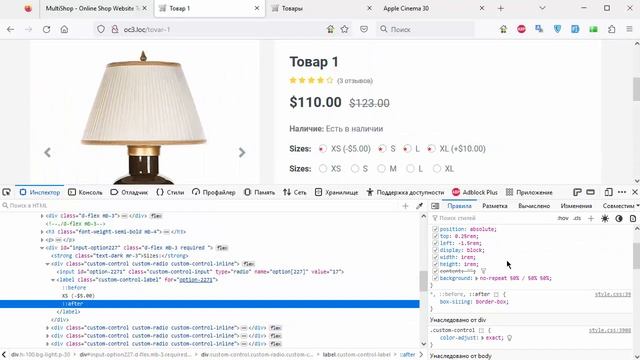Uncheck the display: block declaration
640x360 pixels.
435,250
